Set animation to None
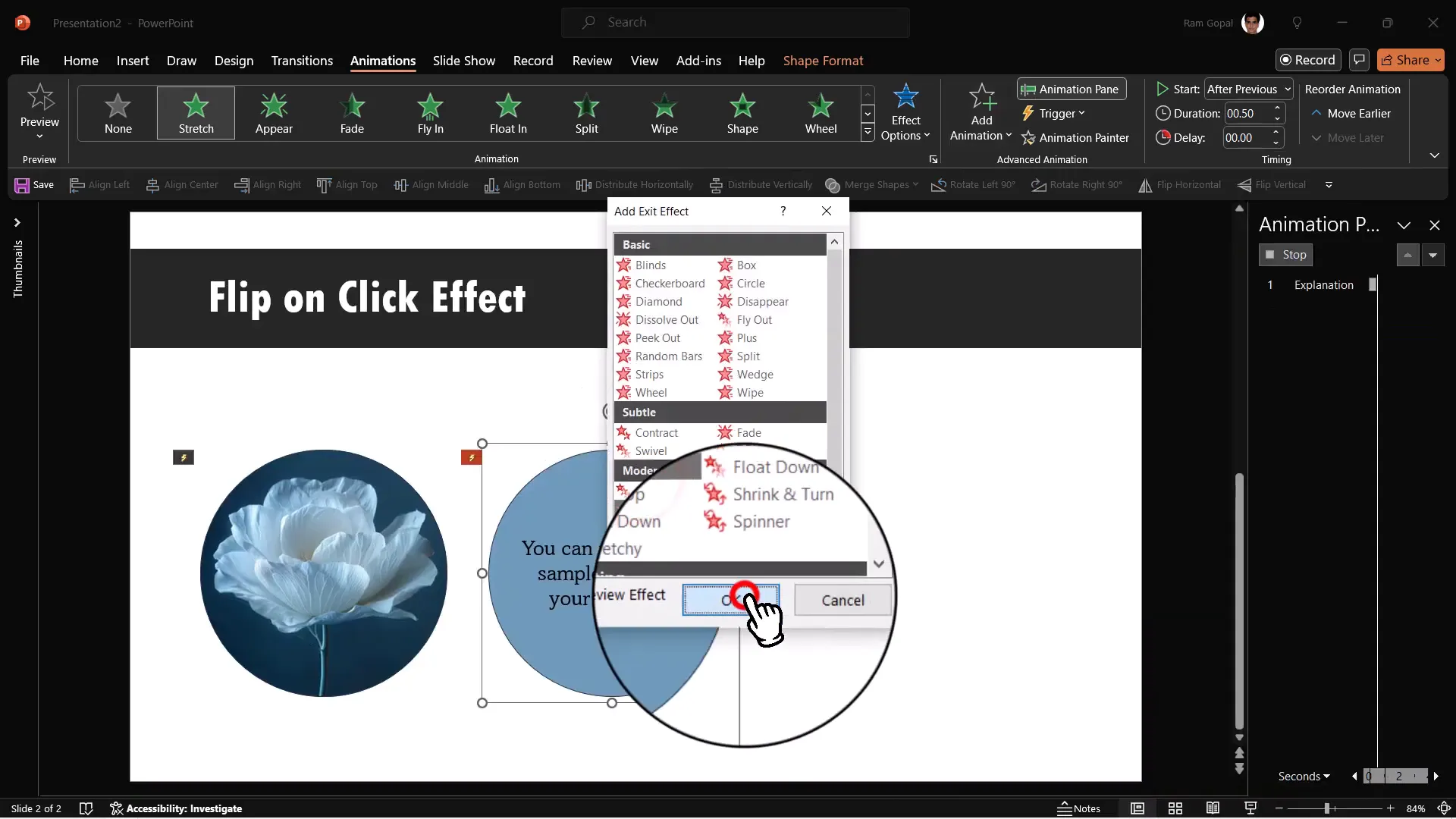This screenshot has width=1456, height=819. tap(118, 113)
